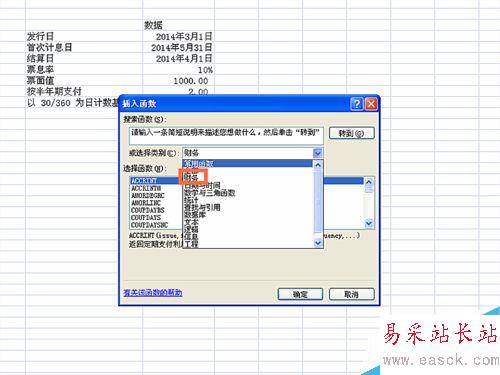Cancel using the 取消 button
500x375 pixels.
tap(352, 294)
